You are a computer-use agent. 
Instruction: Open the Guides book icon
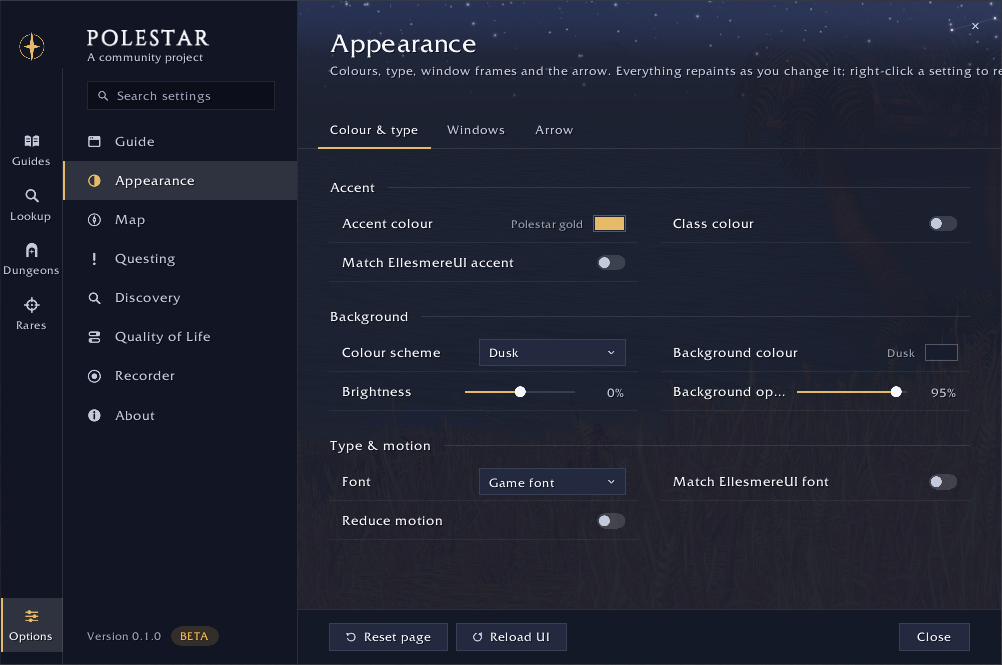click(x=31, y=141)
